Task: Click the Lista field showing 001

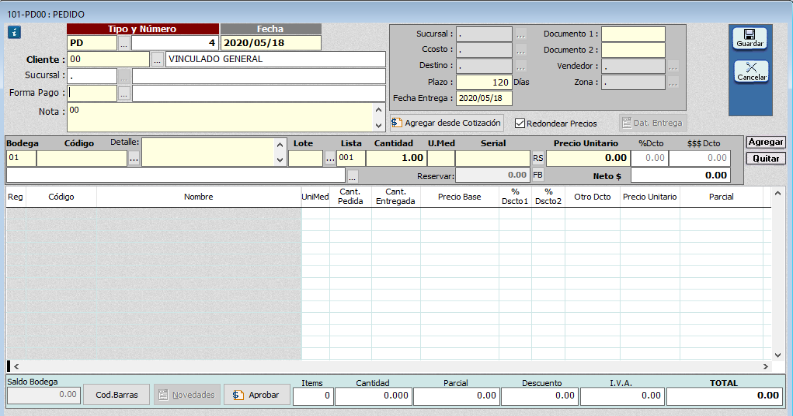Action: 351,158
